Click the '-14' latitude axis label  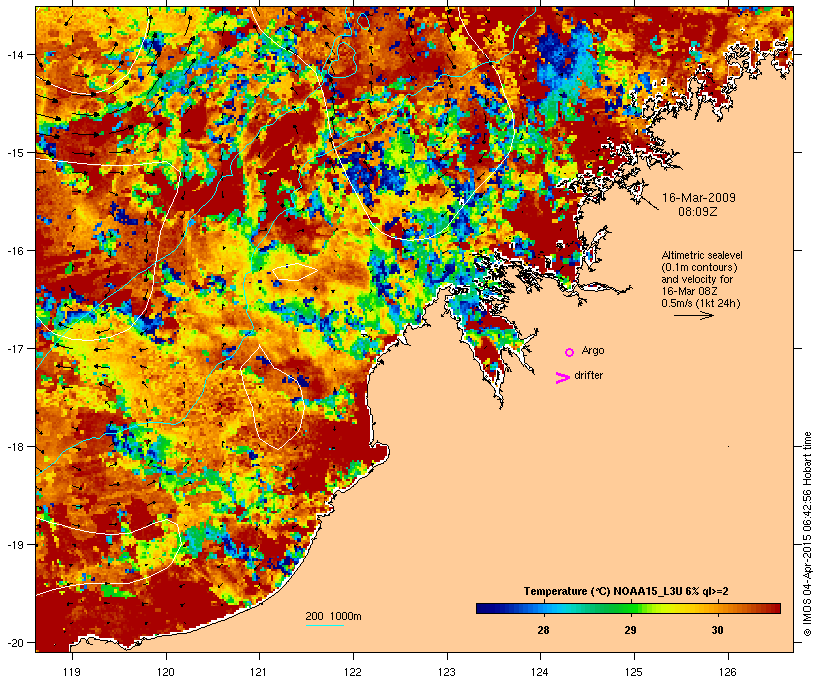point(14,54)
